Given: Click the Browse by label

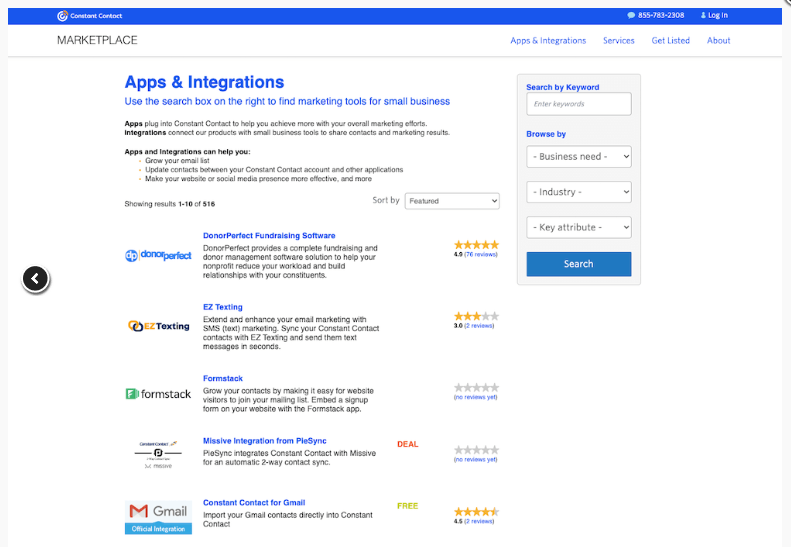Looking at the screenshot, I should 546,134.
